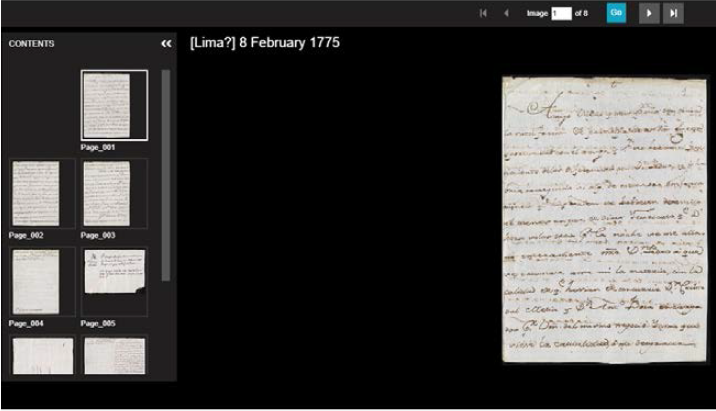Advance to the next image
The image size is (716, 411).
[647, 13]
